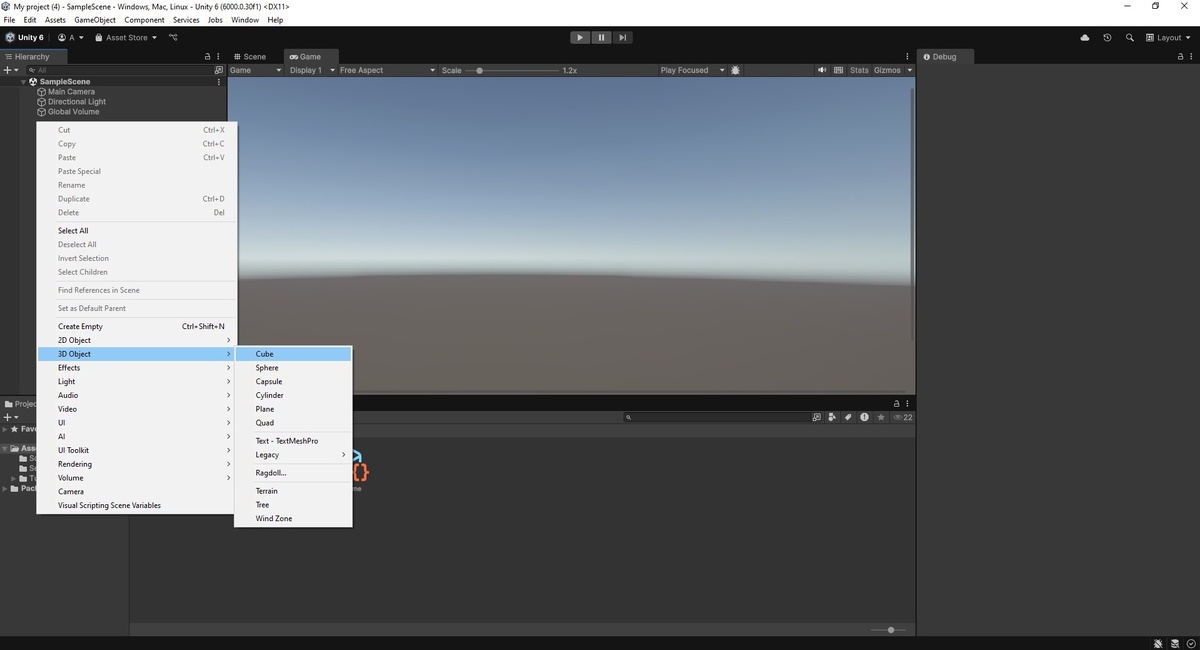Click the Unity cloud services icon

point(1085,37)
